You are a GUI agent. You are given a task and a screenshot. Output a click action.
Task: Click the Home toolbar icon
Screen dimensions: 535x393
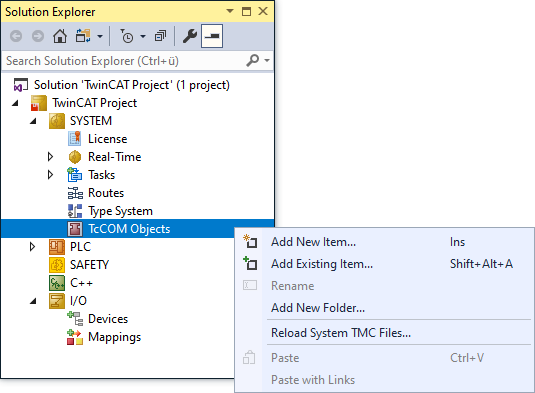click(x=60, y=36)
